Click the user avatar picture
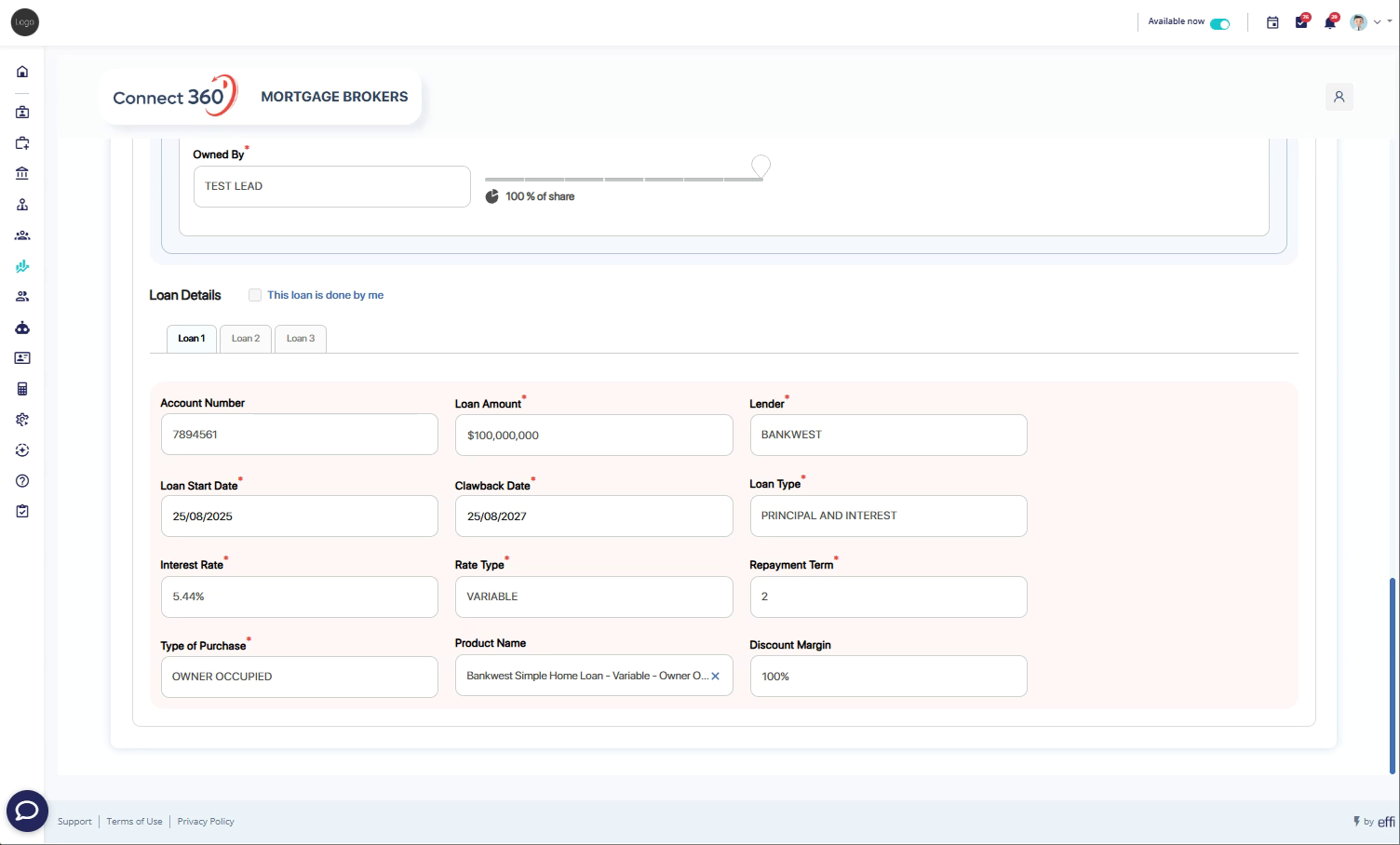1400x845 pixels. pos(1359,22)
